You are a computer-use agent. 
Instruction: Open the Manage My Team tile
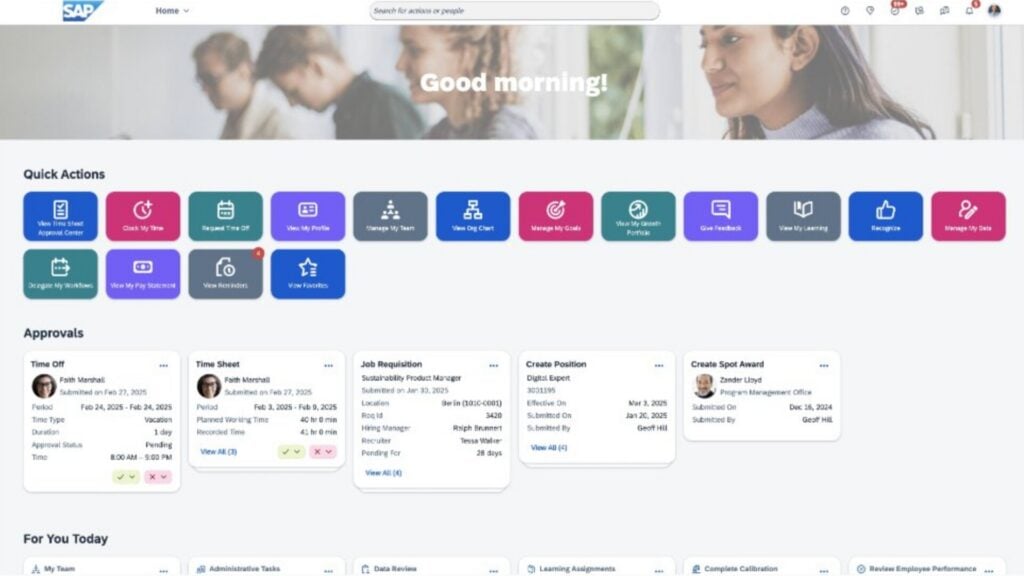(391, 216)
